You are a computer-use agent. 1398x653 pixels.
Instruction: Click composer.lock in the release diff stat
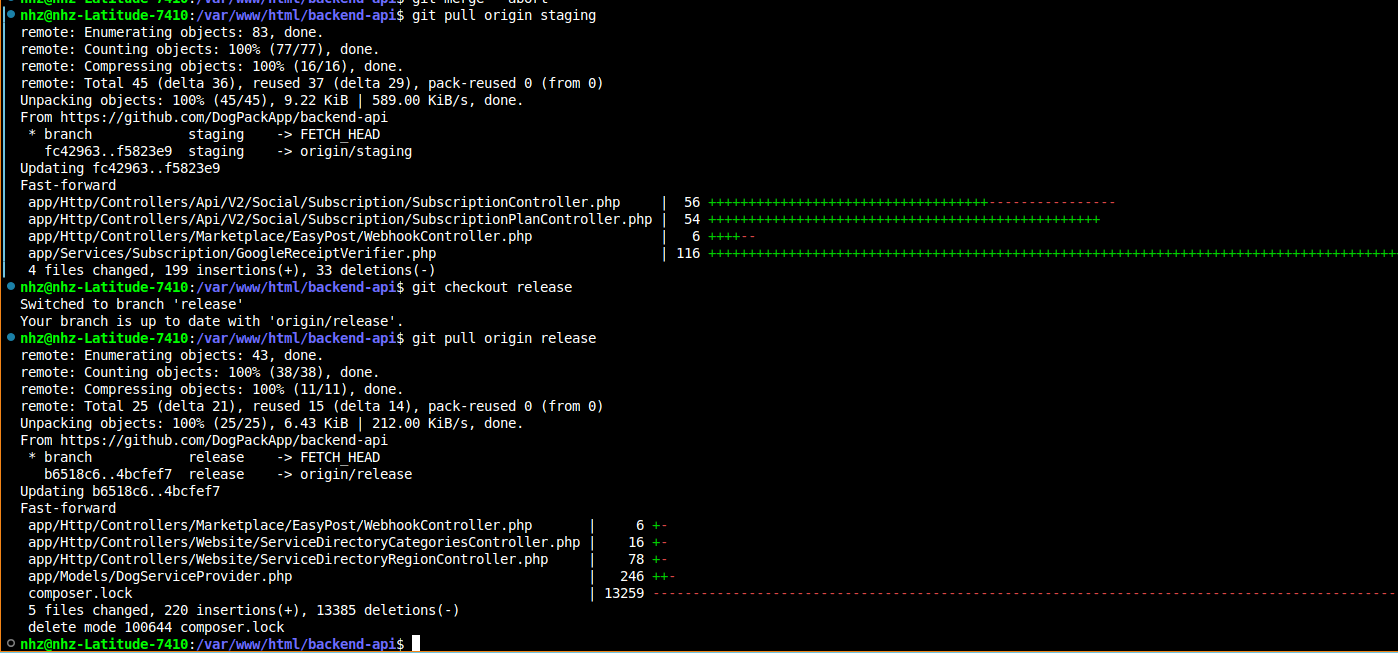point(80,593)
